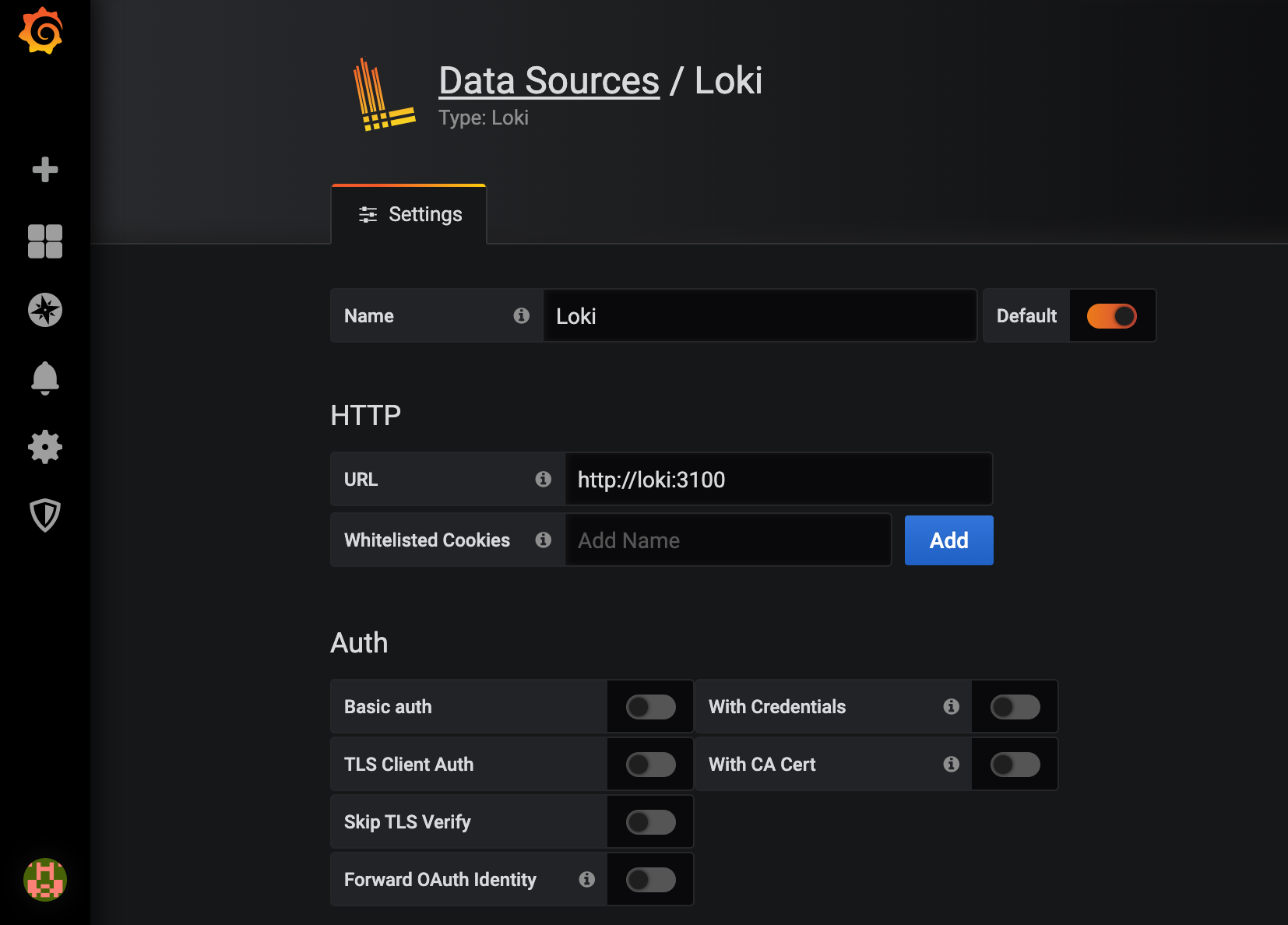Enable the With Credentials toggle

click(x=1015, y=707)
